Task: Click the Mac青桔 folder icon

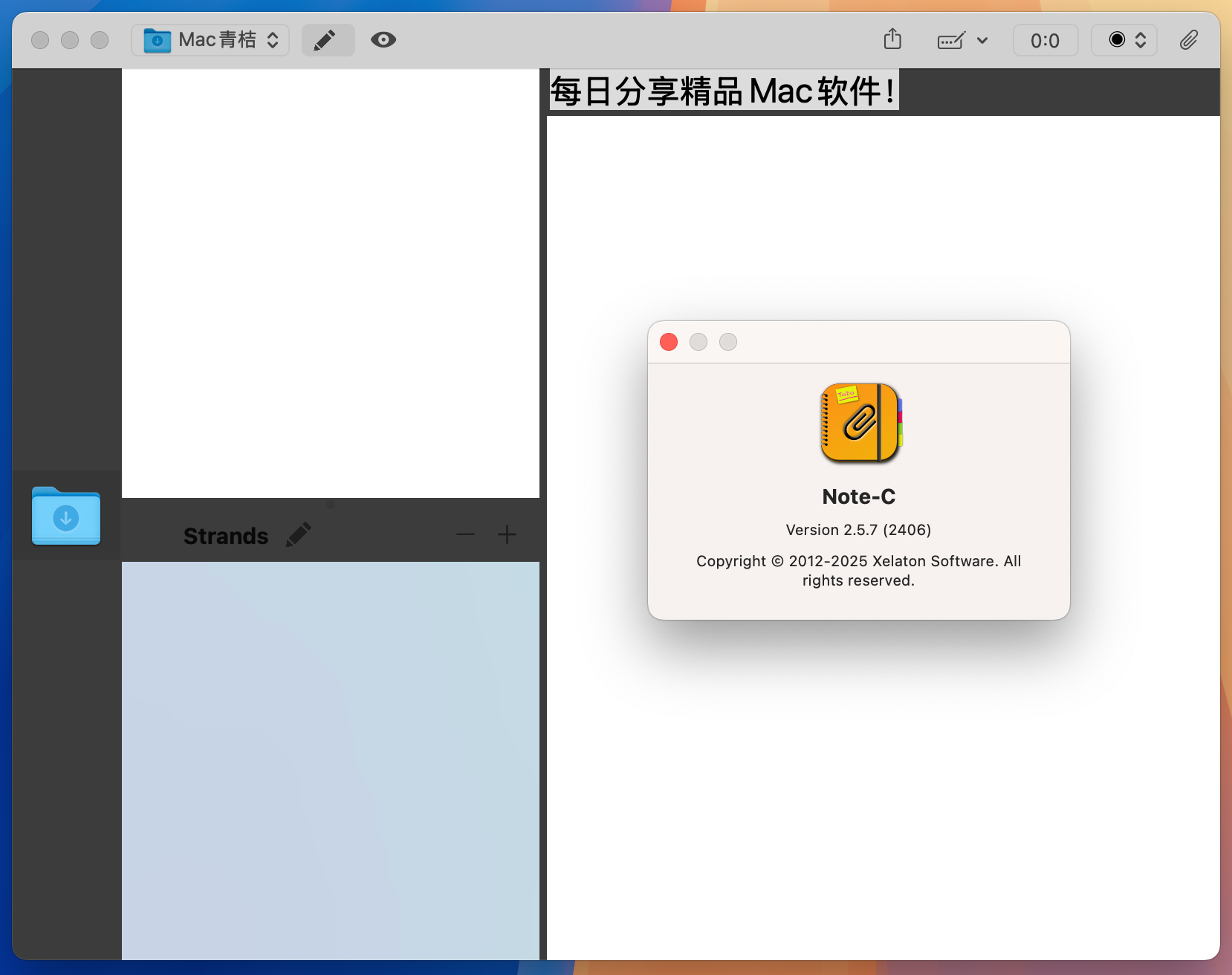Action: point(156,40)
